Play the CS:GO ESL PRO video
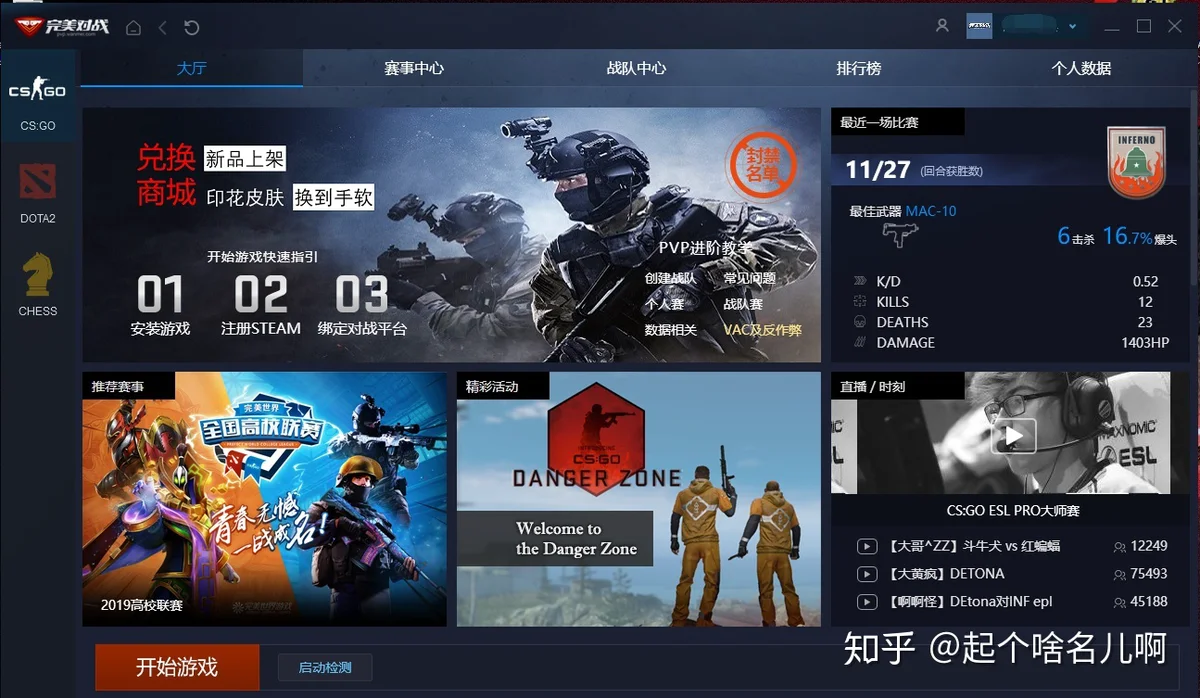This screenshot has width=1200, height=698. 1013,435
